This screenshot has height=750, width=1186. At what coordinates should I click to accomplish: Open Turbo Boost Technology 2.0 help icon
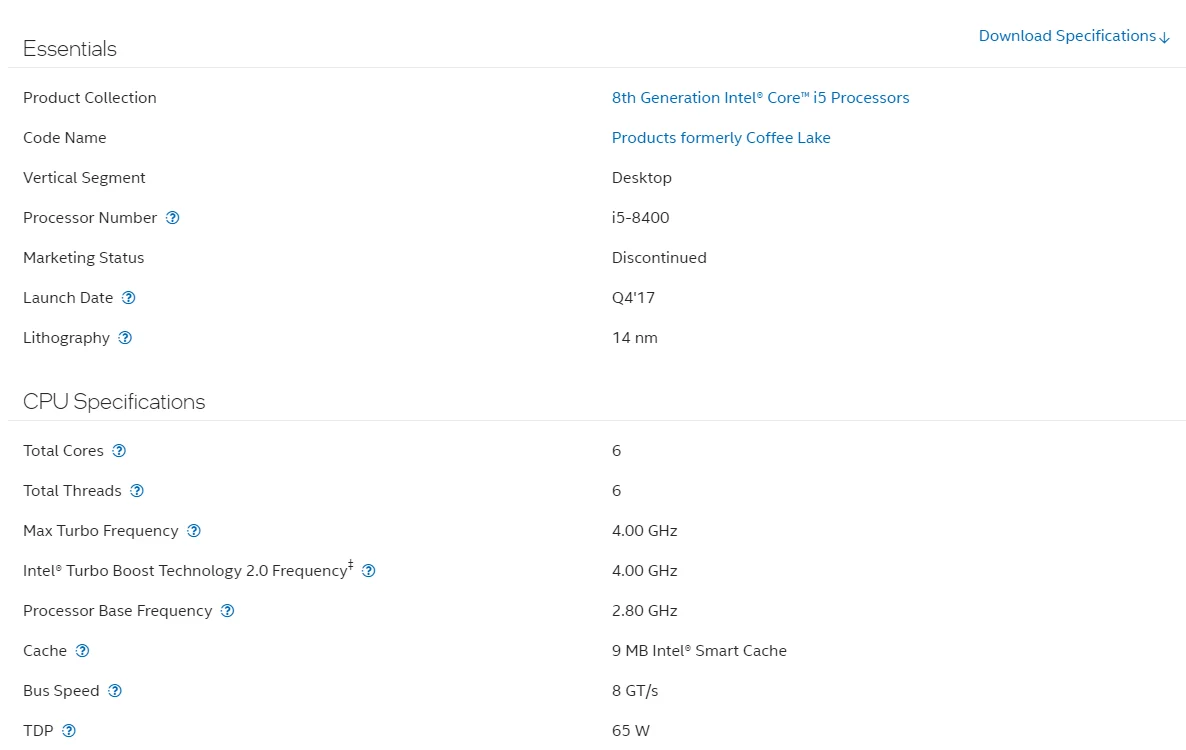pyautogui.click(x=368, y=571)
